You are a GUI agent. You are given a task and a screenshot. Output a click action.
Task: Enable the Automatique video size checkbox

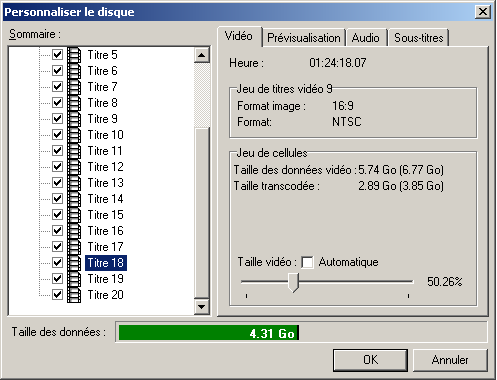(x=307, y=262)
